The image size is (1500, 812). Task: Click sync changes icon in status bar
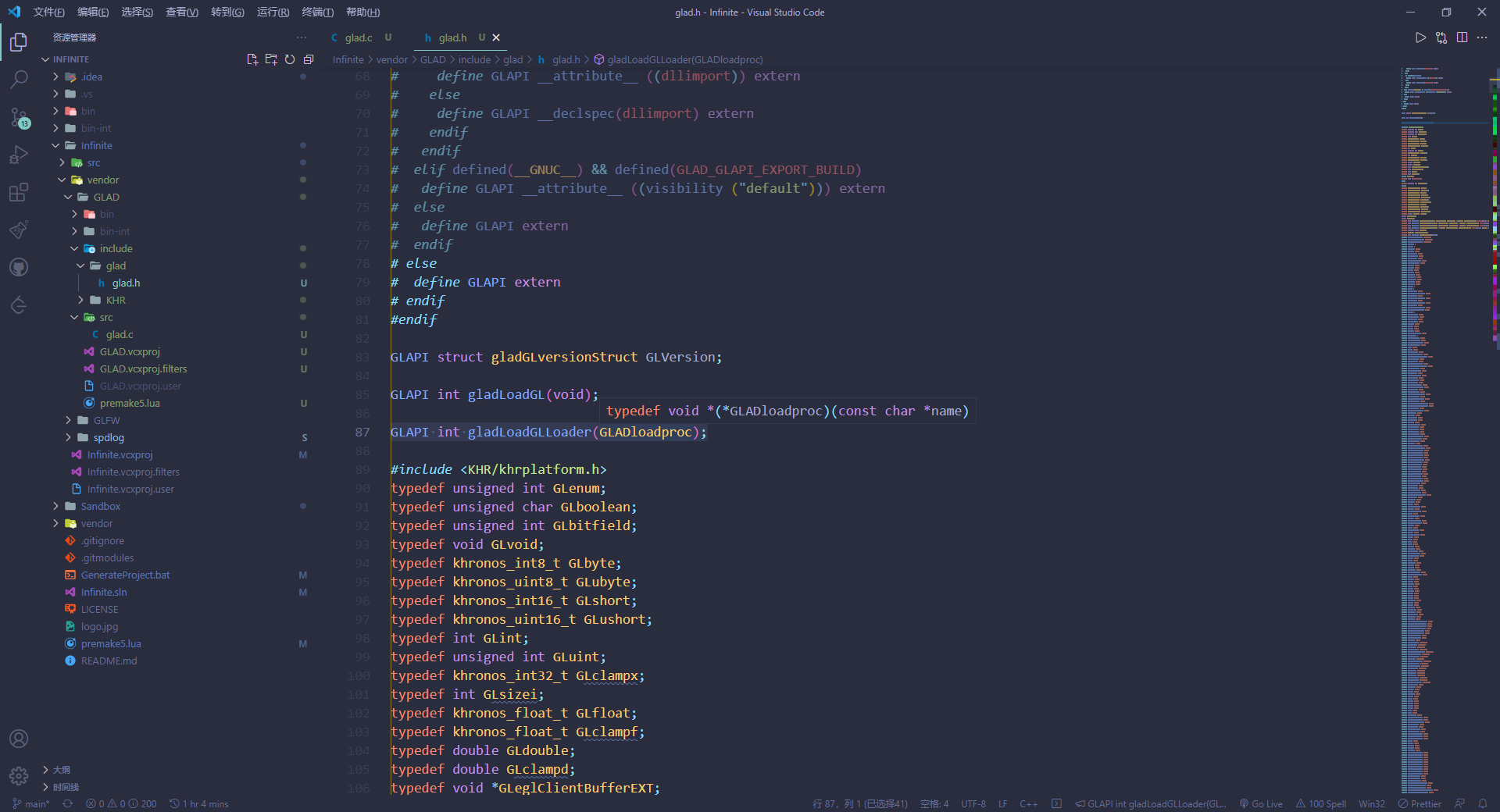68,803
